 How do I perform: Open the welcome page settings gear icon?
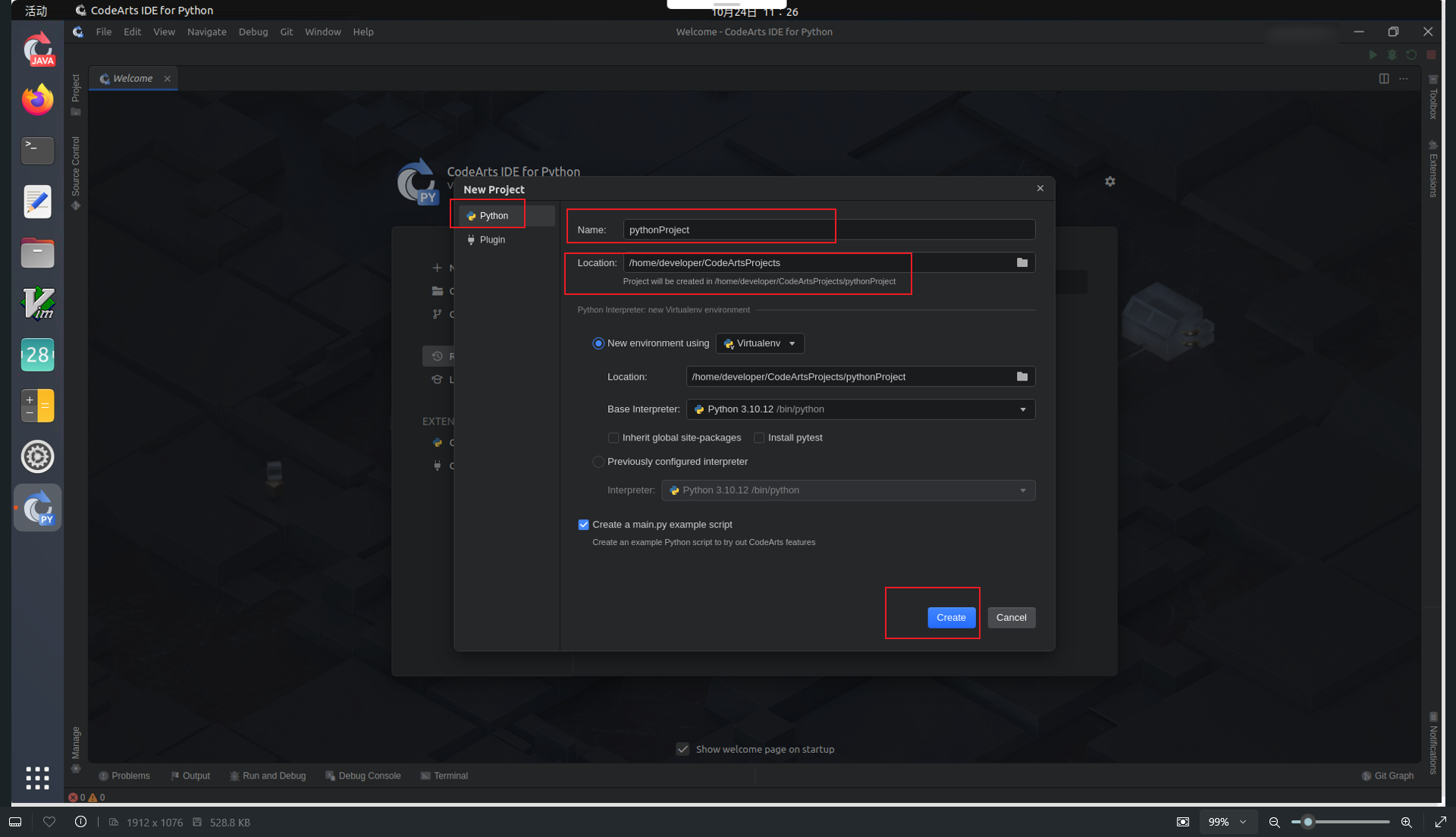[1109, 182]
